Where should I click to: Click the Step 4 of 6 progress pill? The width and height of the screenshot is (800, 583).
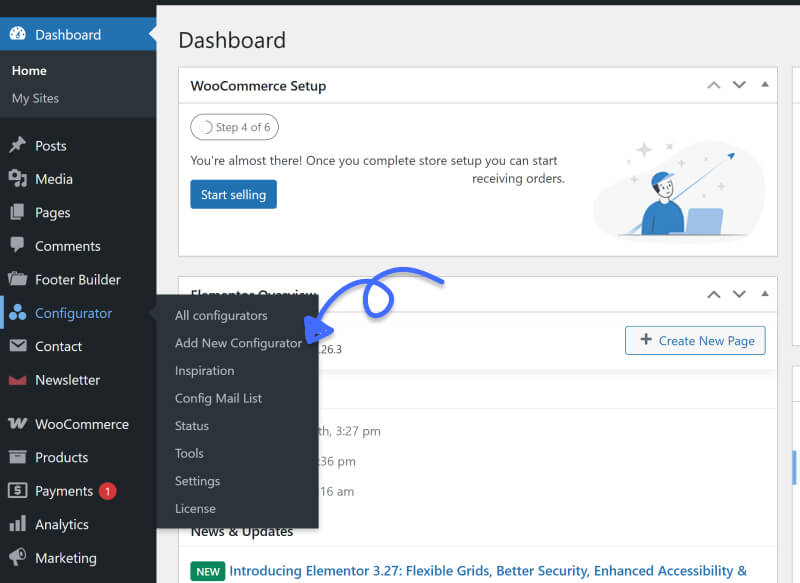pos(236,127)
